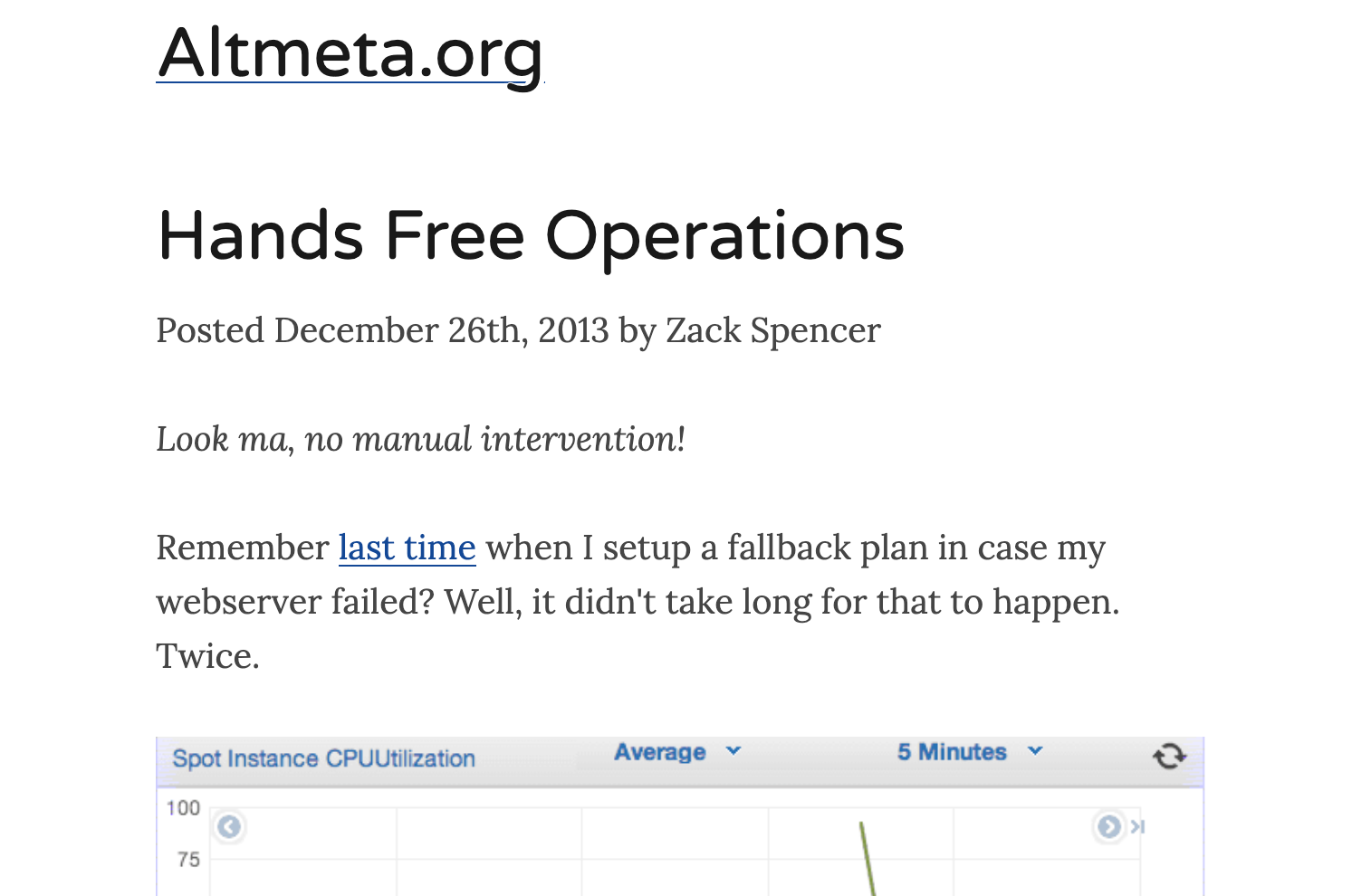Open the Average statistic dropdown
Viewport: 1371px width, 896px height.
[x=660, y=751]
